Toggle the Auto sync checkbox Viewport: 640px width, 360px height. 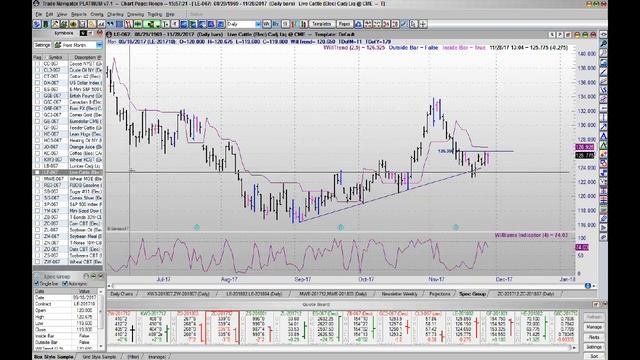pos(65,284)
